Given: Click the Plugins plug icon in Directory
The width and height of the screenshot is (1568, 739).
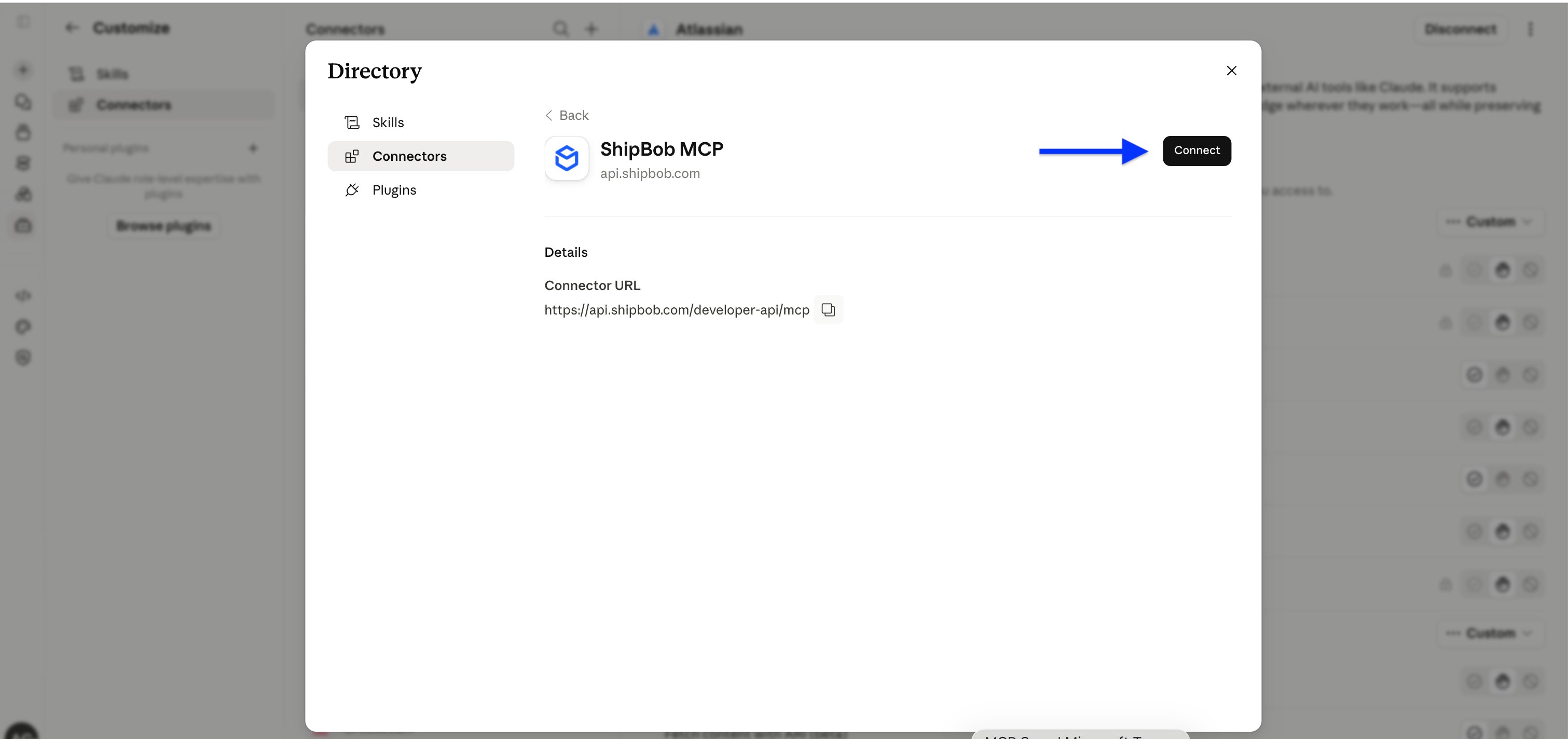Looking at the screenshot, I should coord(352,190).
